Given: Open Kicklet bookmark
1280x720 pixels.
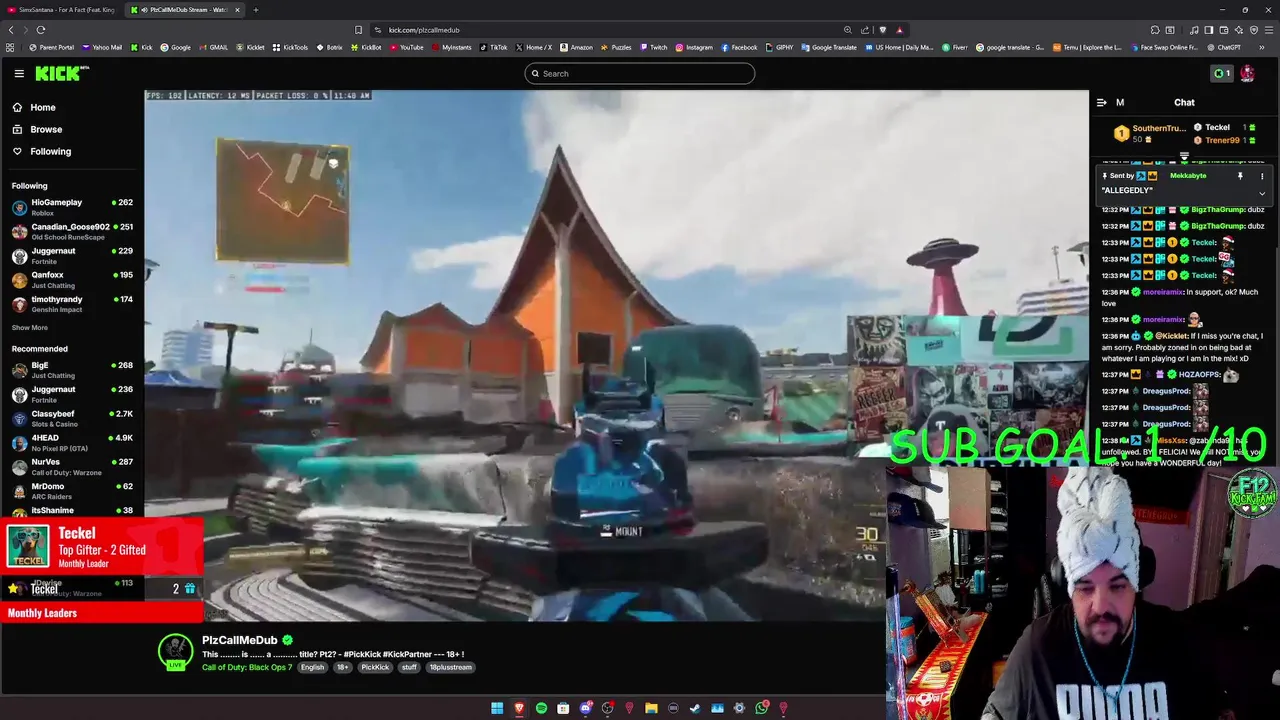Looking at the screenshot, I should click(x=250, y=47).
